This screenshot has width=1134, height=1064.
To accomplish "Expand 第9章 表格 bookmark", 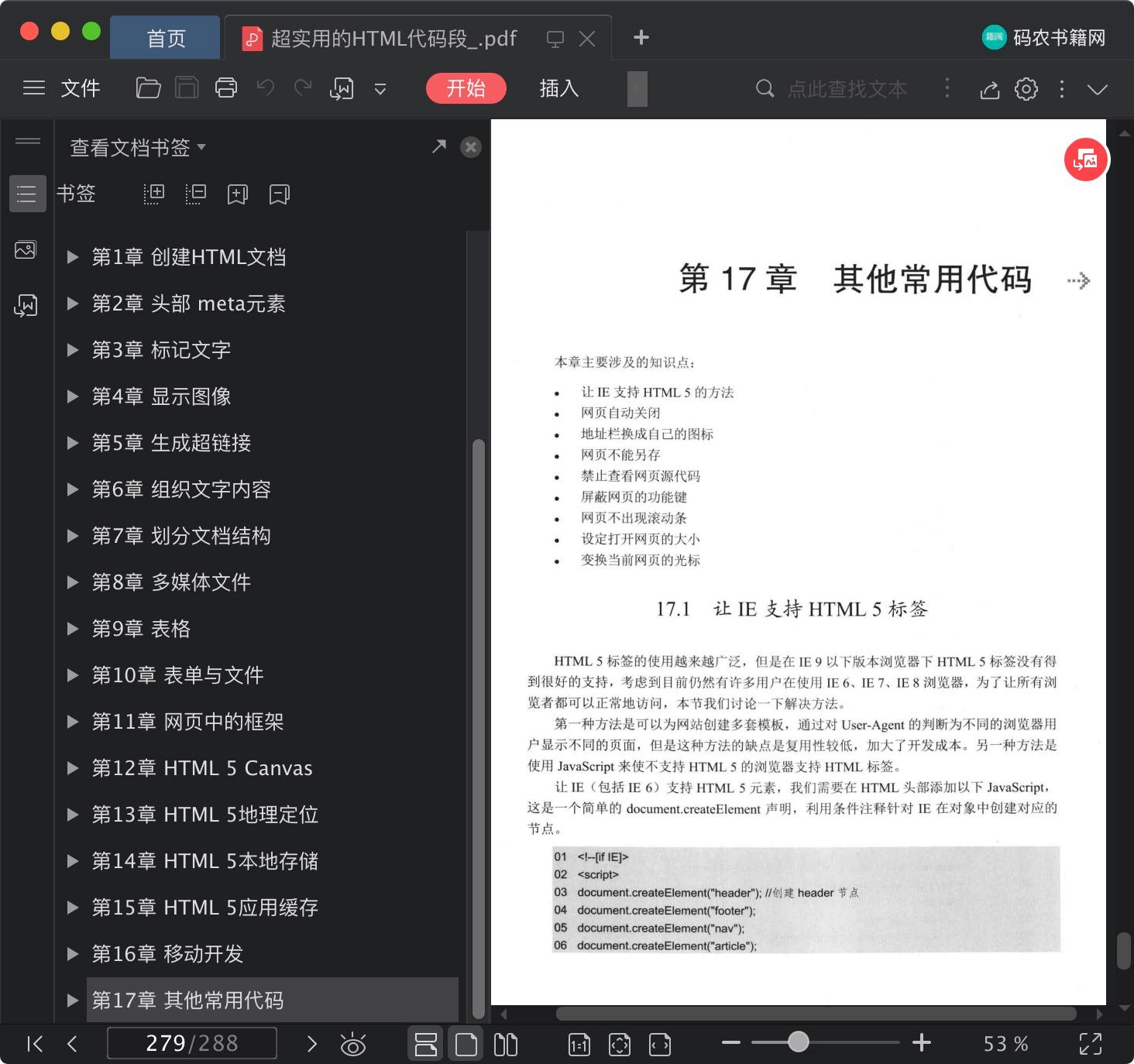I will coord(73,629).
